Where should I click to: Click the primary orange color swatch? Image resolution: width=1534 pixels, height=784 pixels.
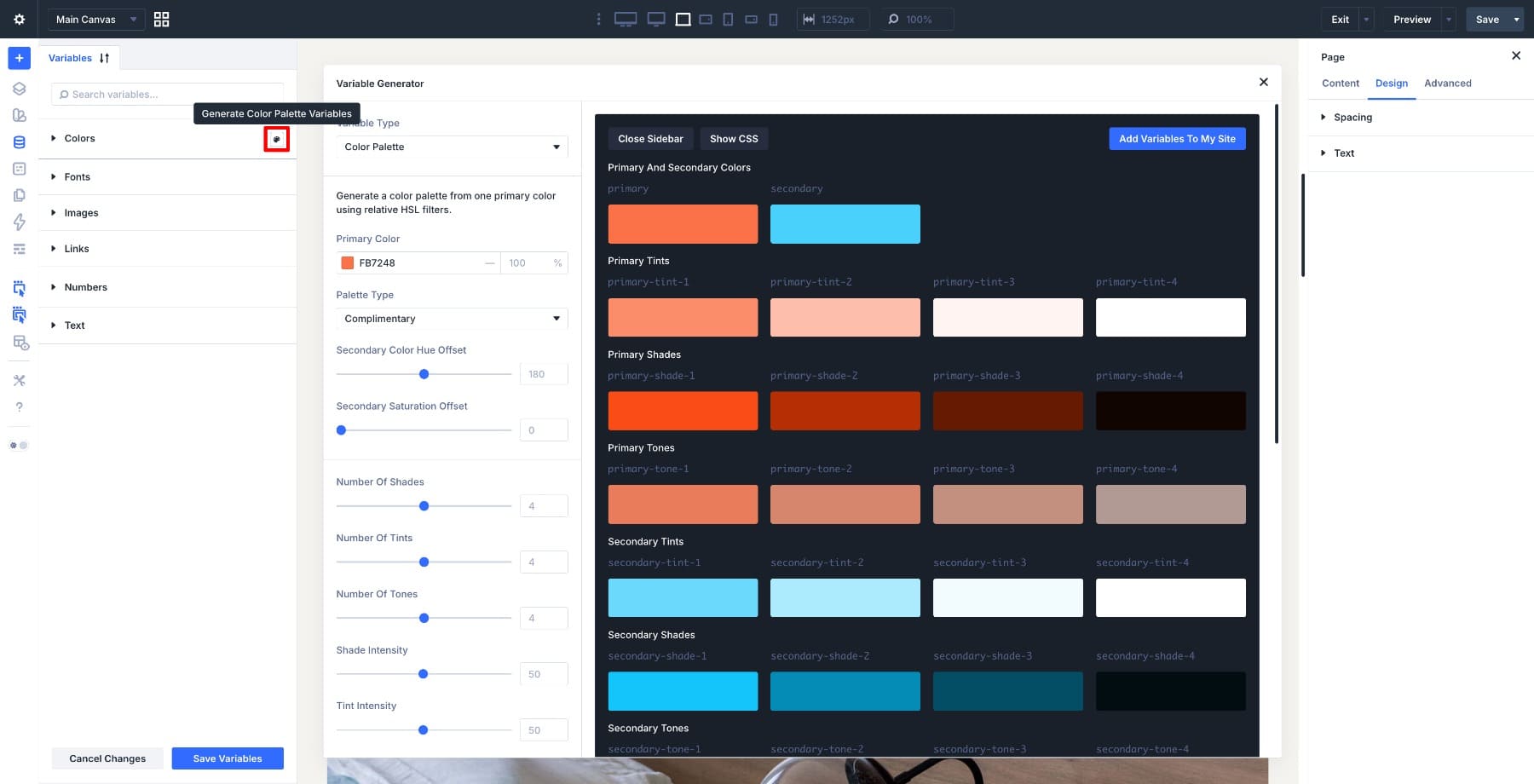point(683,224)
